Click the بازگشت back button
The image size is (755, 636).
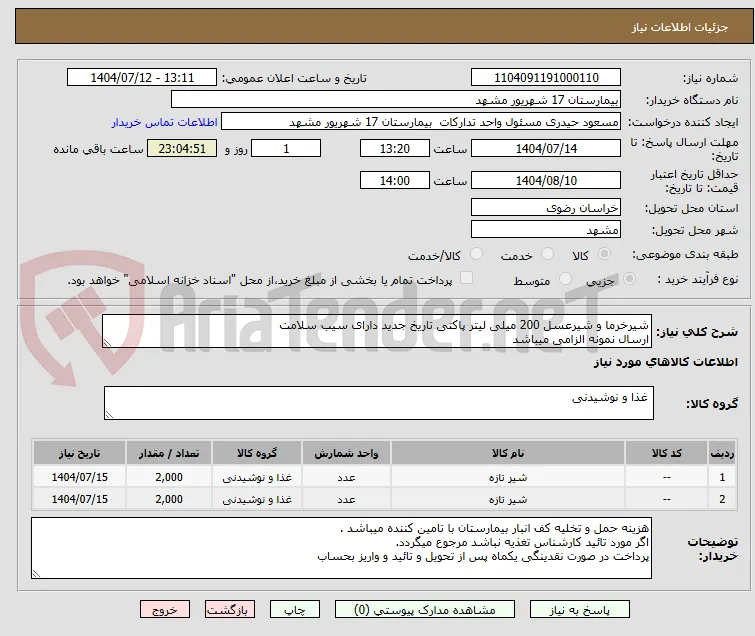[x=230, y=610]
